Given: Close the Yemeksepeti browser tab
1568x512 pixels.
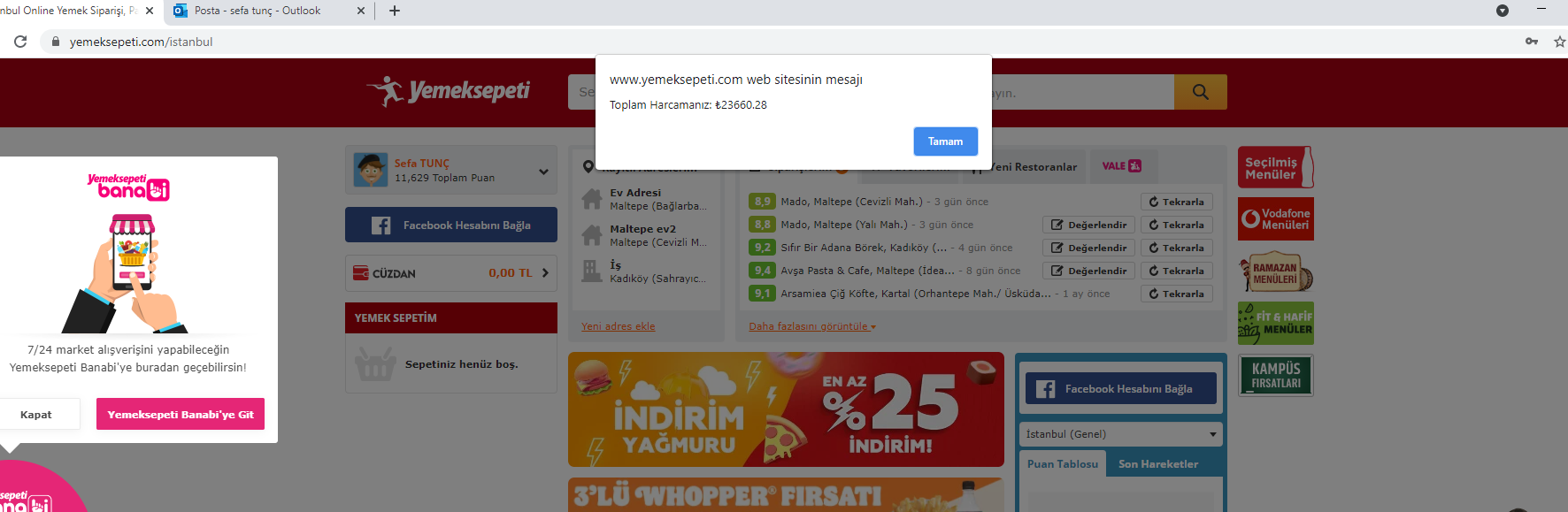Looking at the screenshot, I should (150, 11).
